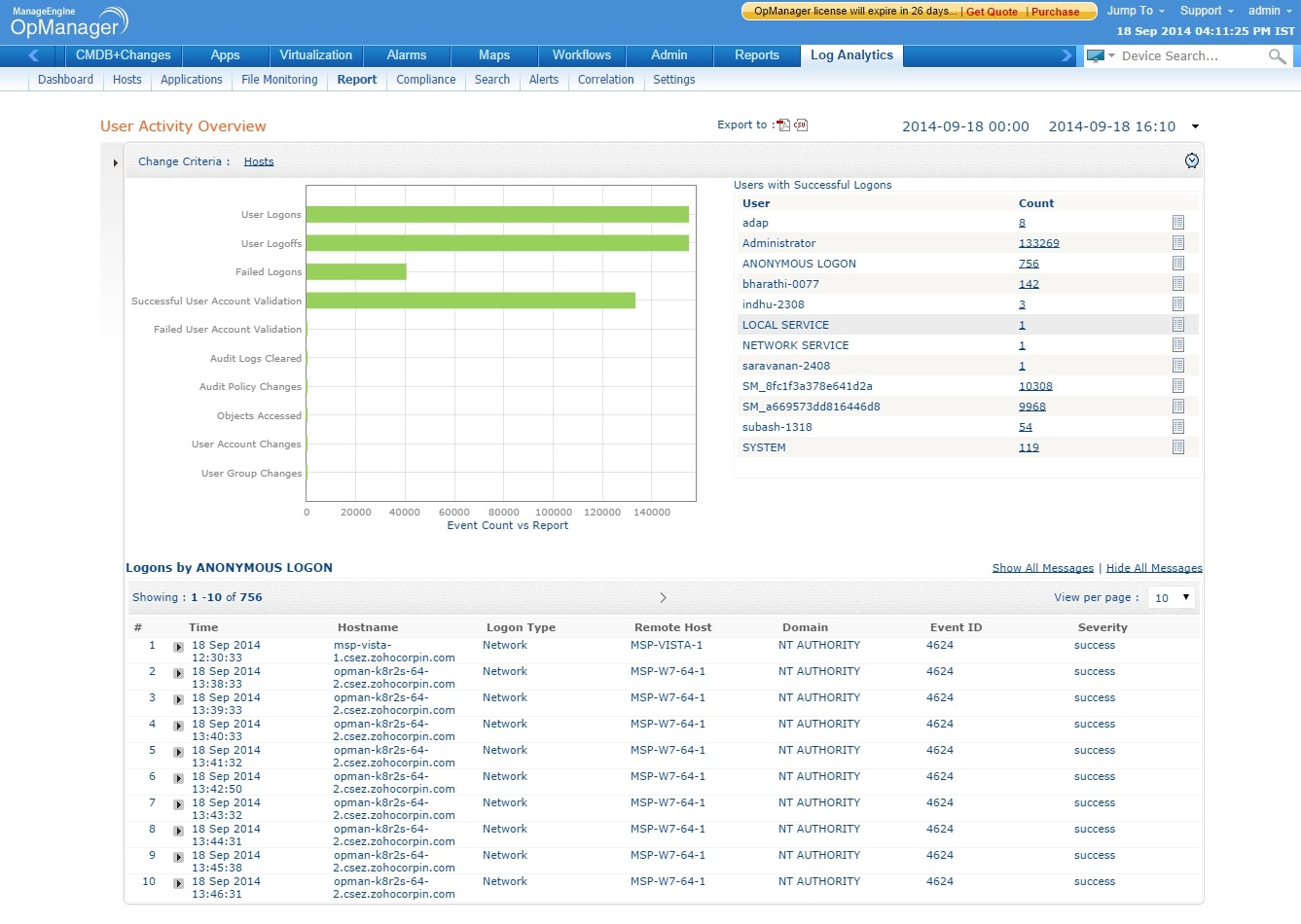Viewport: 1301px width, 924px height.
Task: Expand log entry row 5
Action: pos(178,752)
